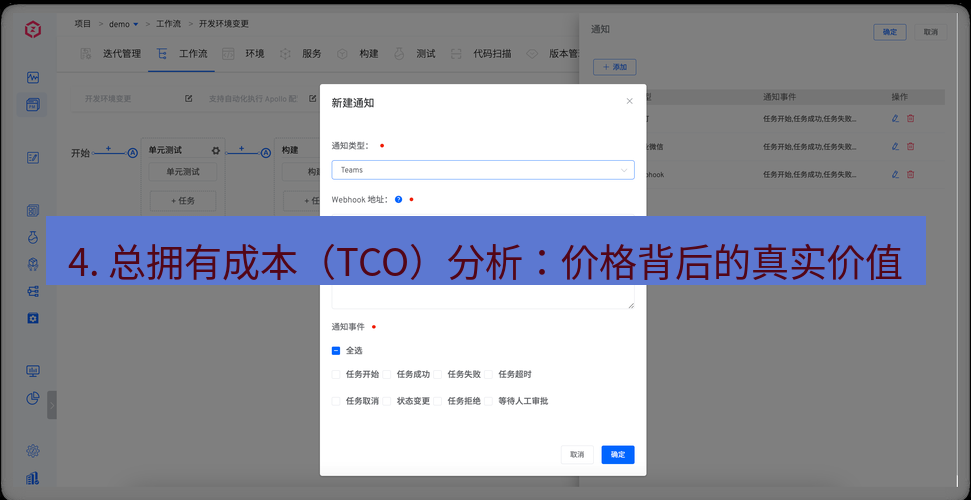Click circled A icon after 开始
This screenshot has height=500, width=971.
133,153
